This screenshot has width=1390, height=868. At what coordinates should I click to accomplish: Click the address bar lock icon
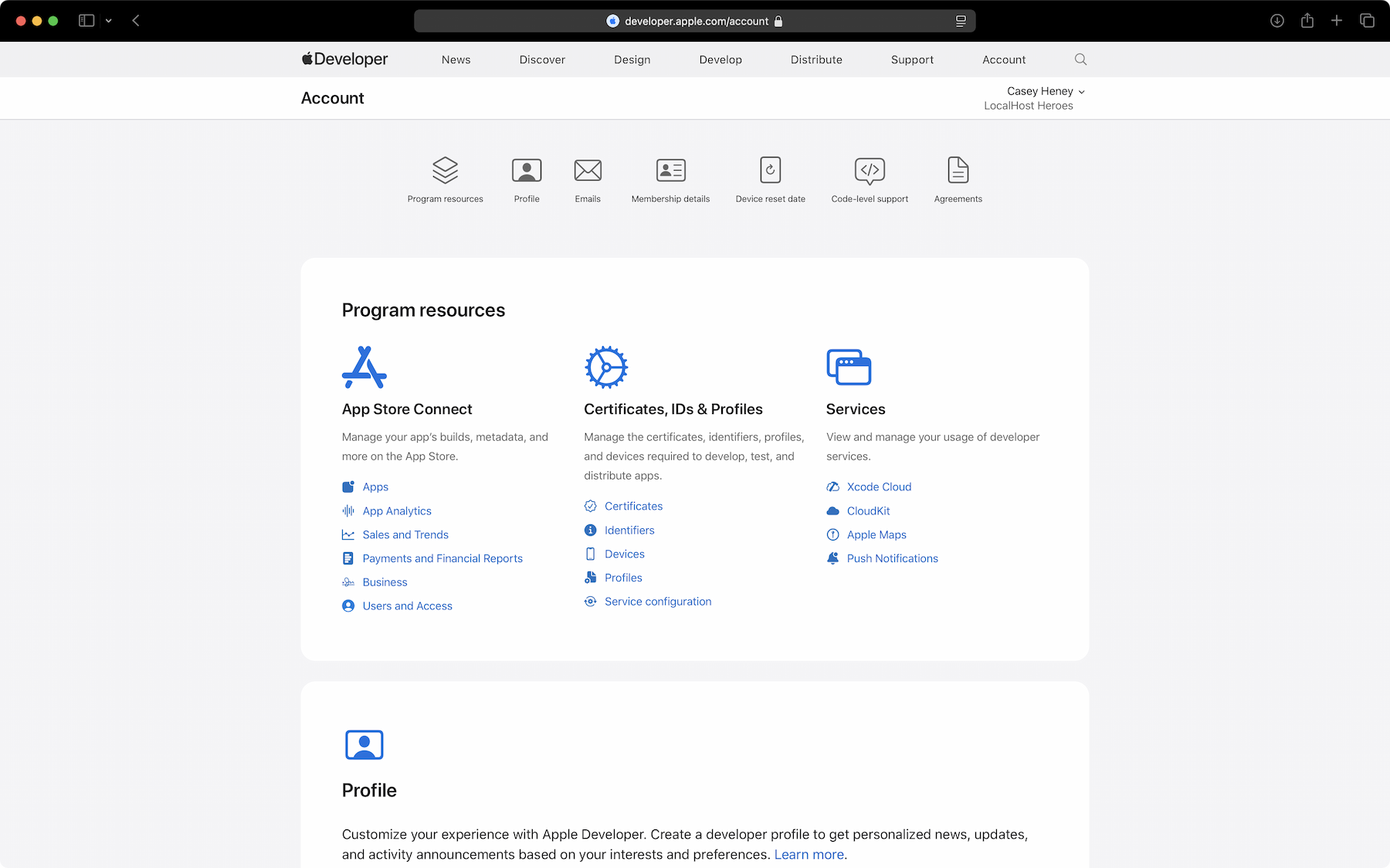[x=778, y=21]
